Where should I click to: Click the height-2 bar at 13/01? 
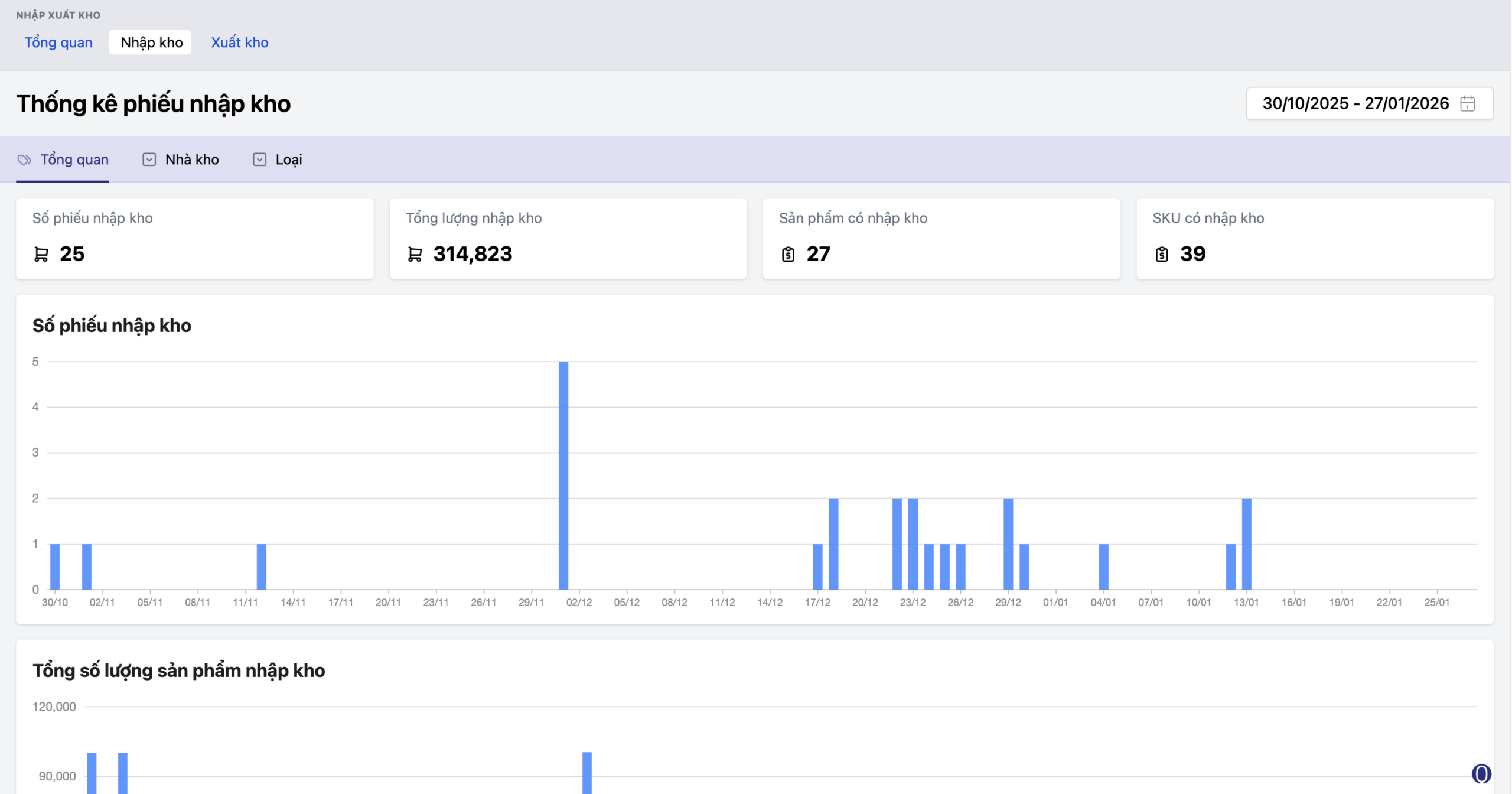[x=1246, y=544]
